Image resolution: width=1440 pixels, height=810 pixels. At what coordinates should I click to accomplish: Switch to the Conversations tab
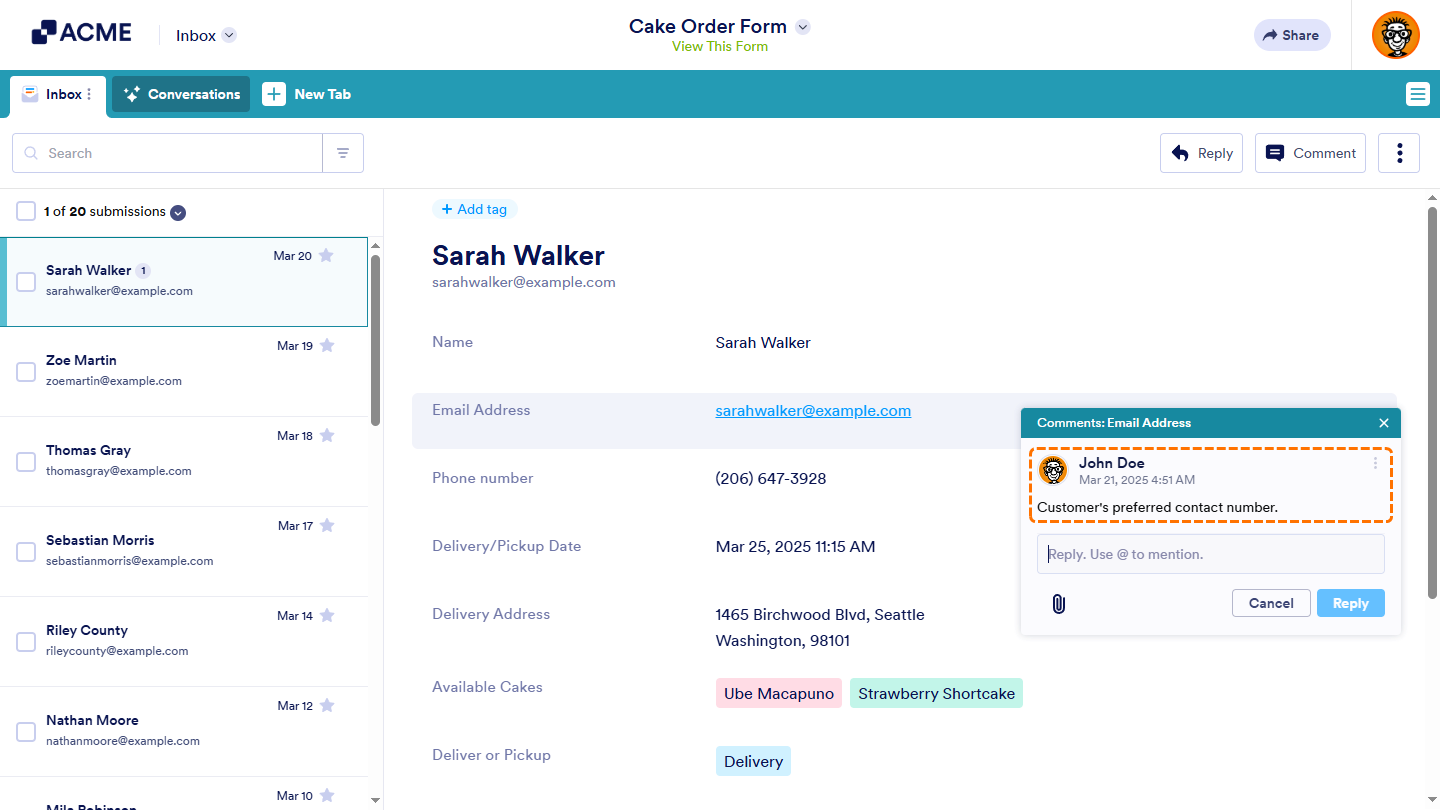[180, 94]
